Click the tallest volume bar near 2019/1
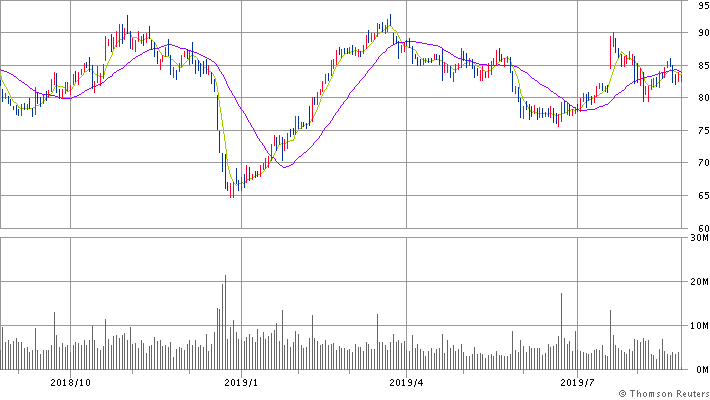The height and width of the screenshot is (400, 710). (225, 322)
